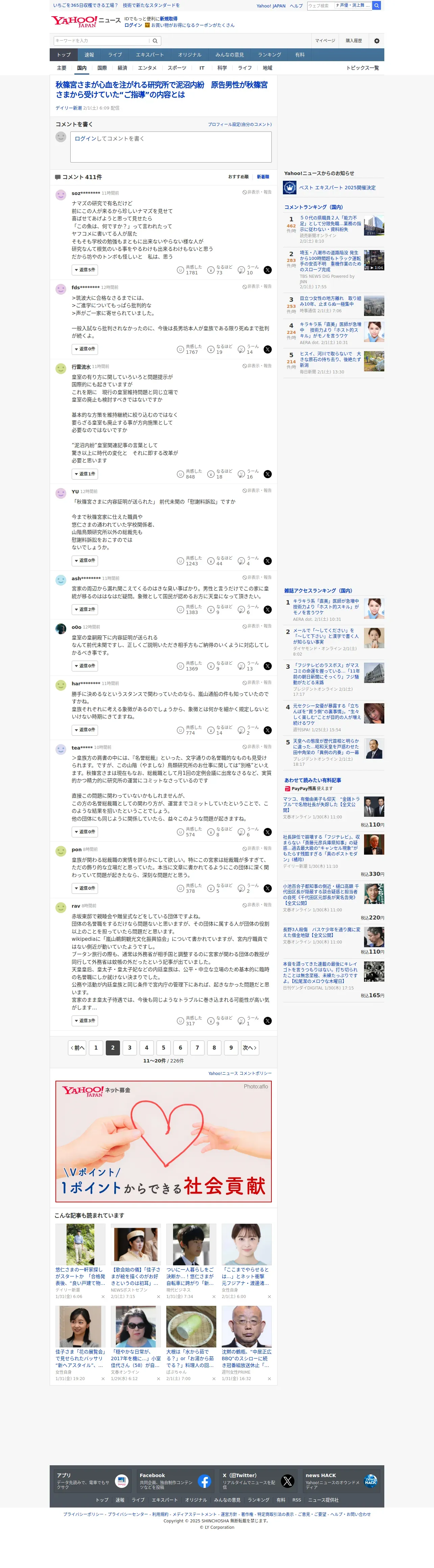Open the ネット募金 heart banner
The image size is (434, 1568).
point(164,1141)
